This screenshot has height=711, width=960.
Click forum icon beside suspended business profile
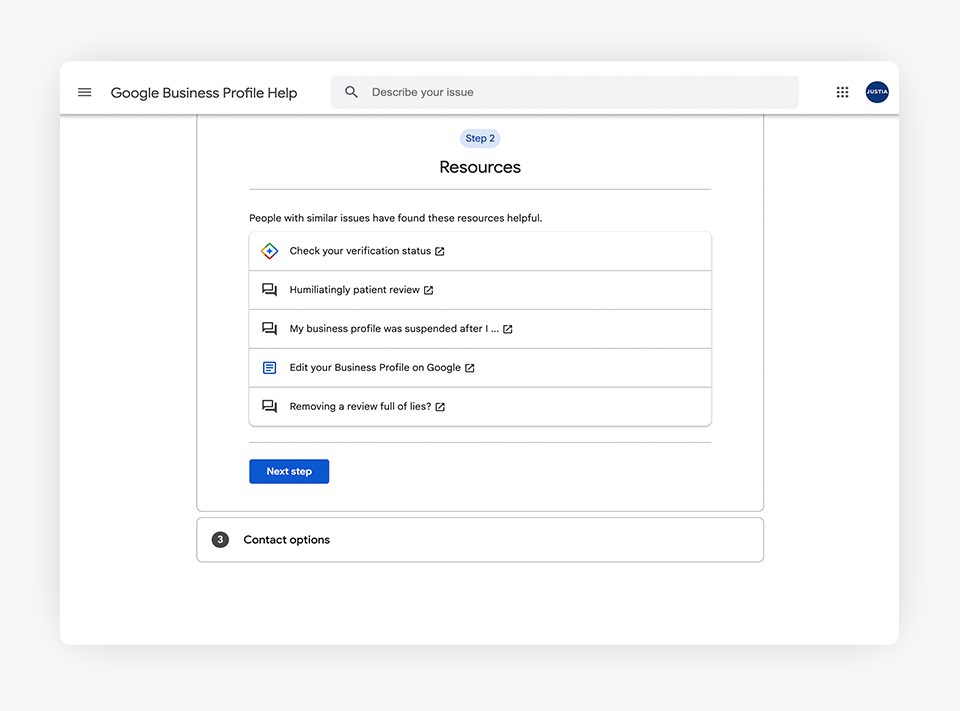(269, 329)
